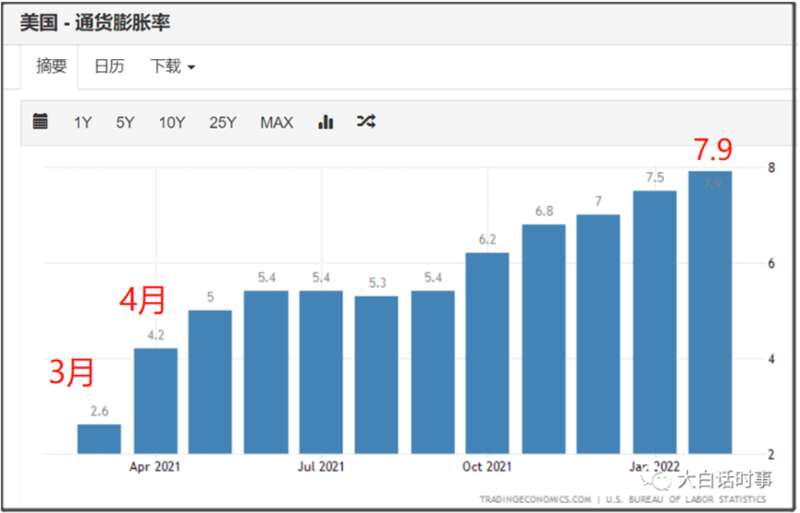Open the calendar date range icon
This screenshot has width=800, height=513.
[x=40, y=121]
